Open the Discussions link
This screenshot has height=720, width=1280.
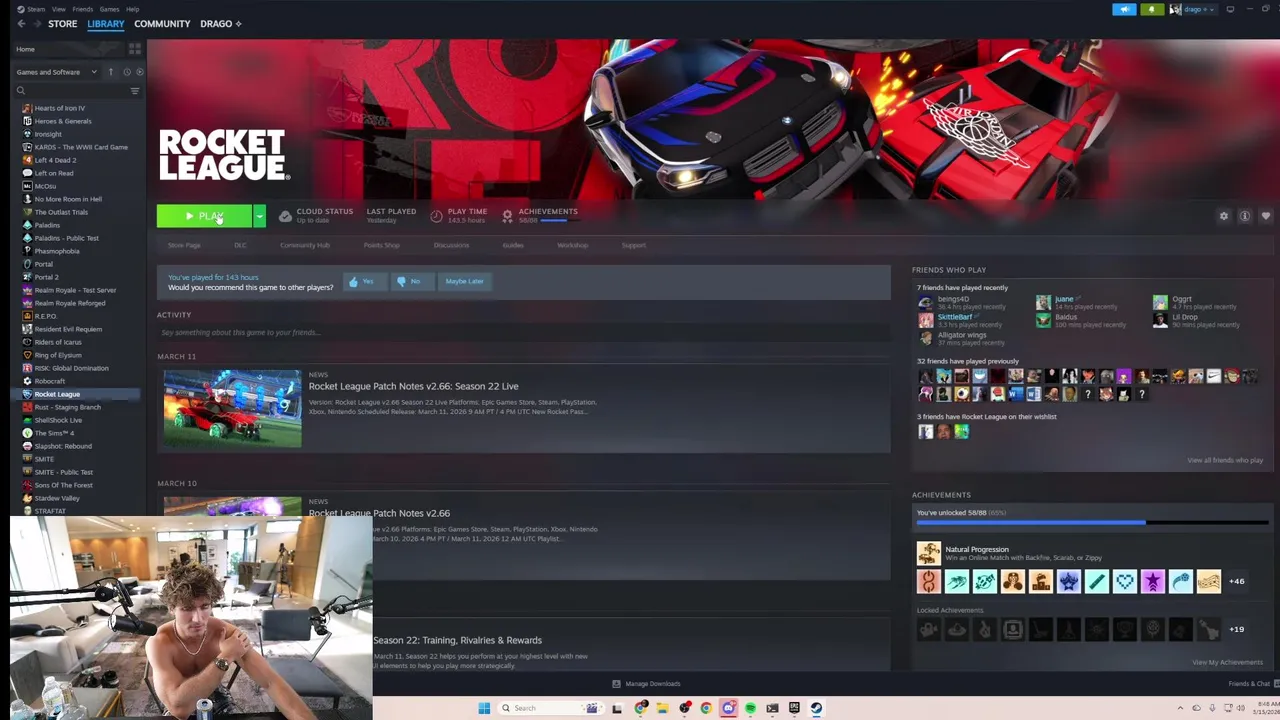coord(451,245)
